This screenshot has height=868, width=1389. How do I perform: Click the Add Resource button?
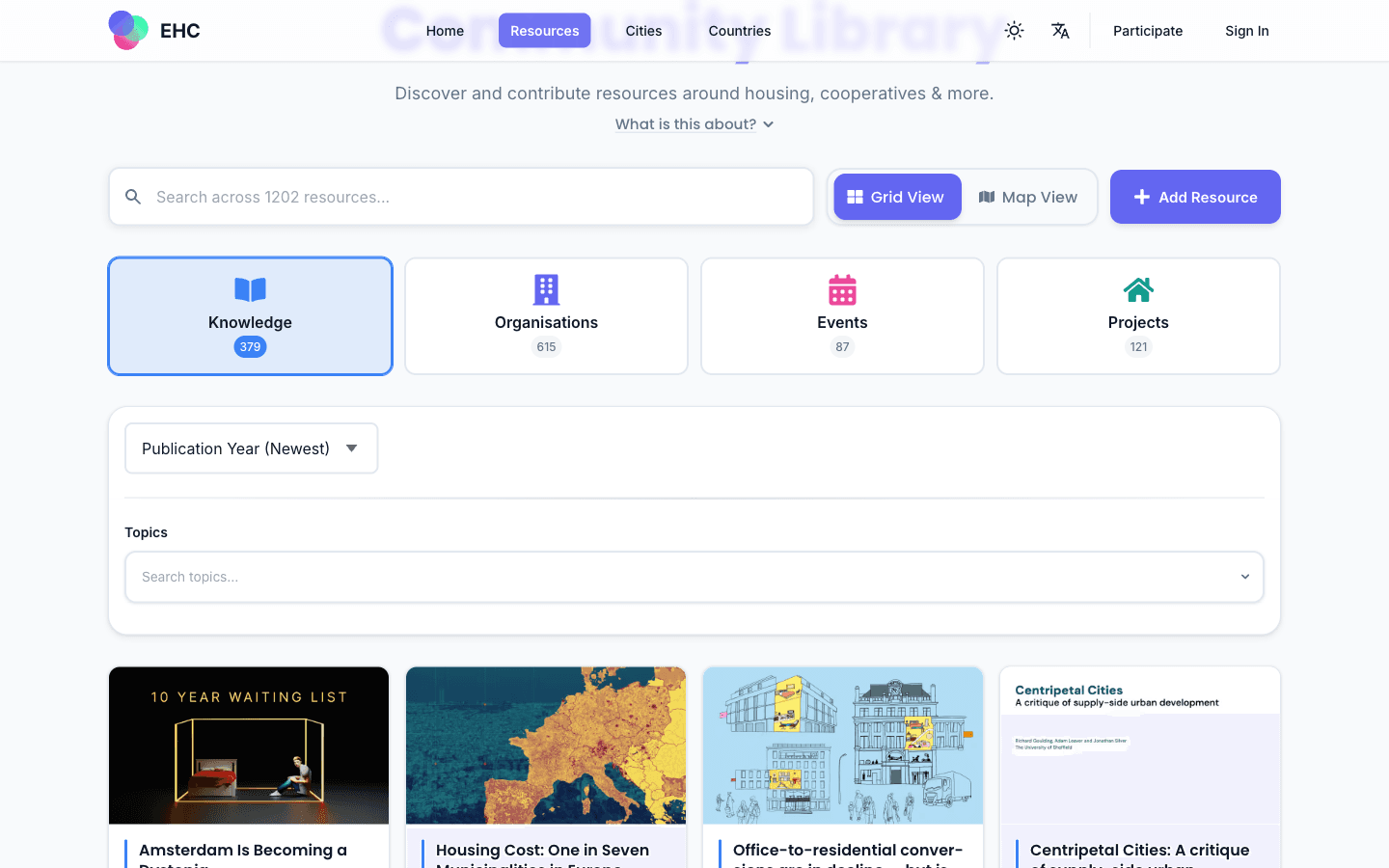tap(1195, 197)
